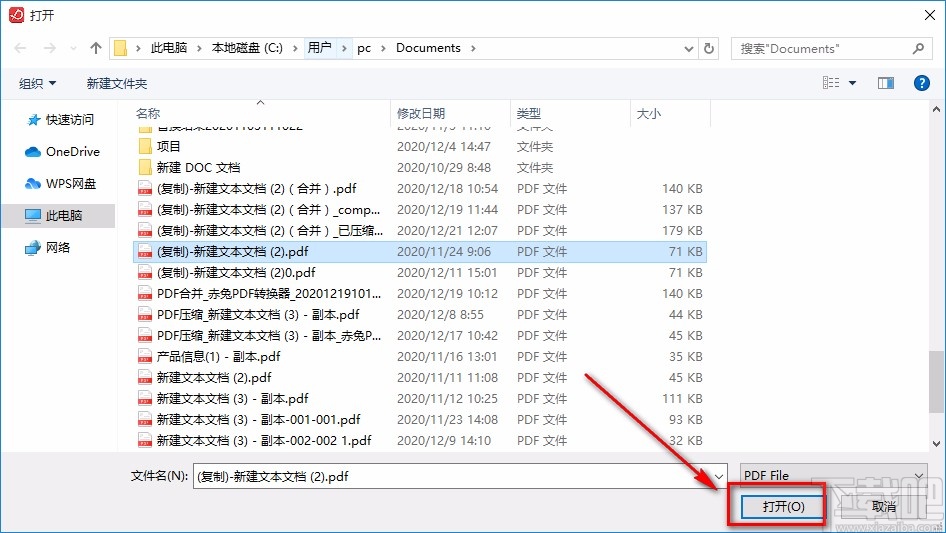The image size is (946, 533).
Task: Select 网络 in sidebar
Action: click(47, 247)
